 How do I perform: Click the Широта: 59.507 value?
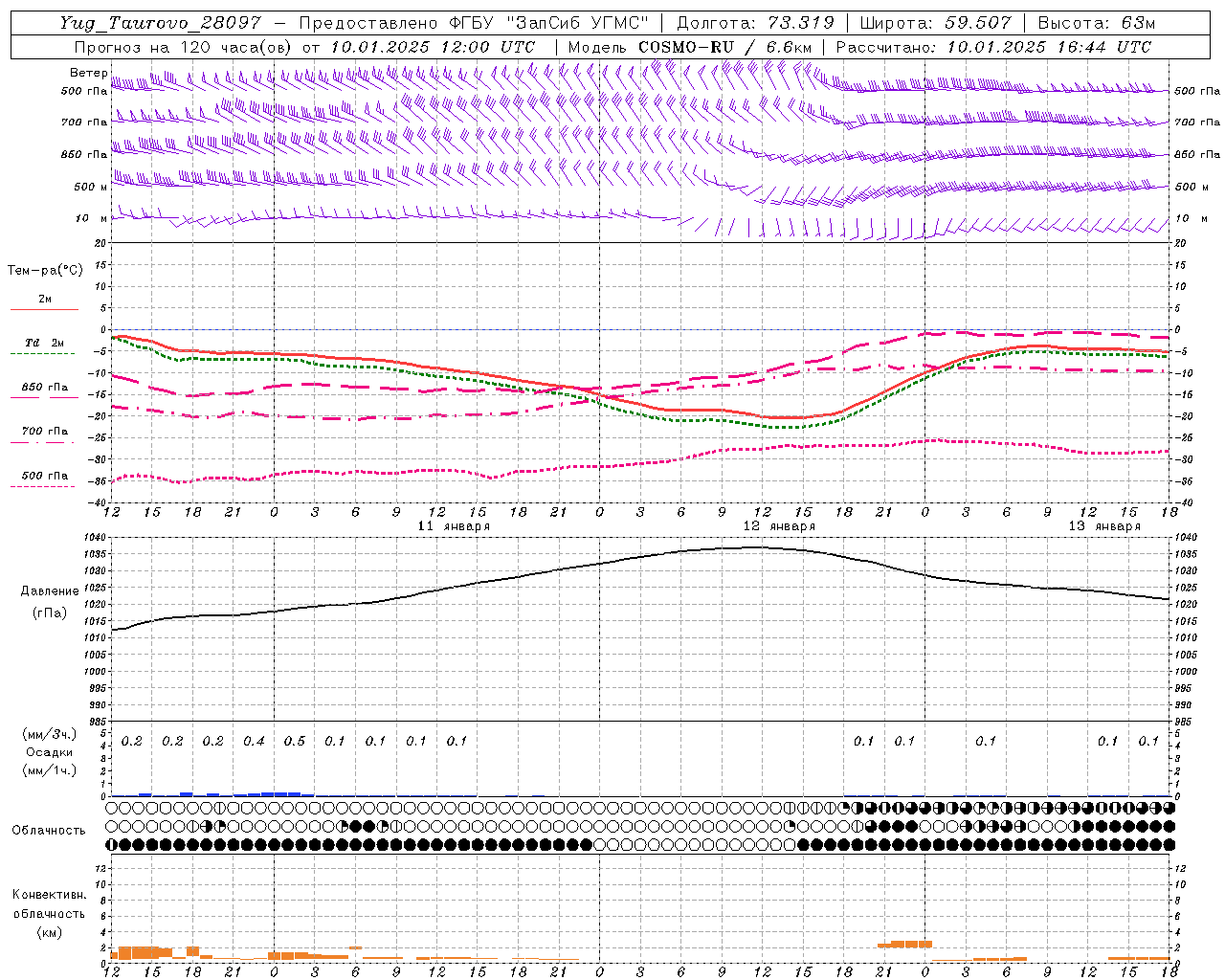[x=936, y=23]
